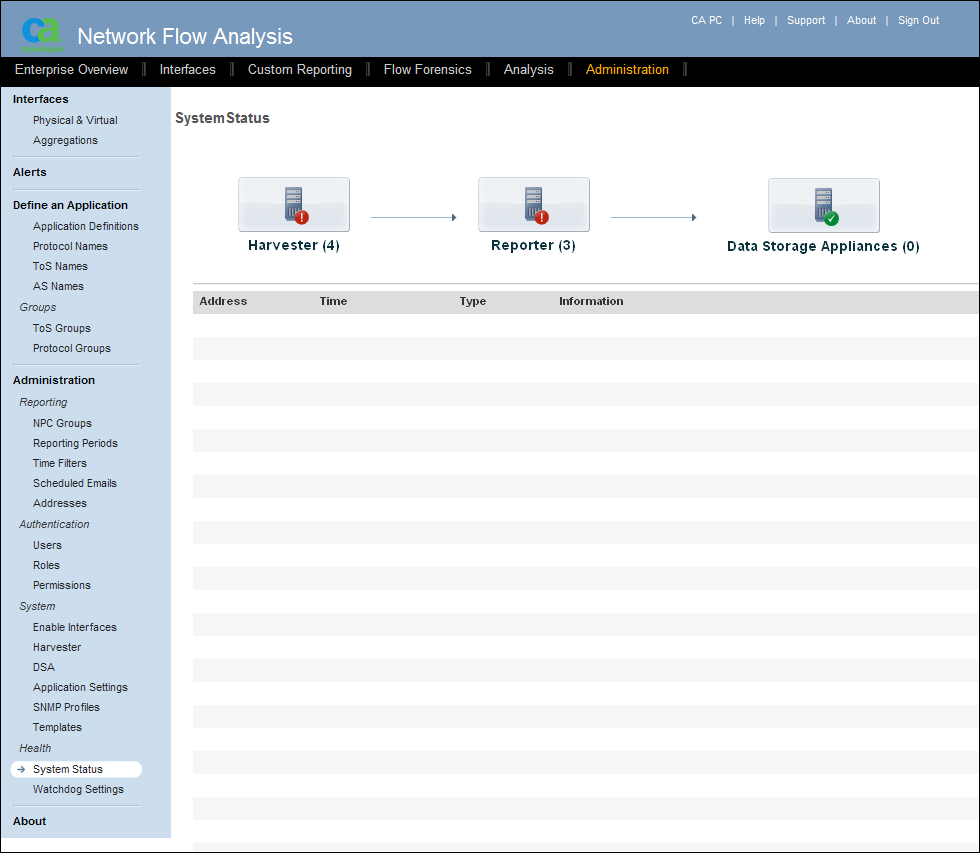Click the Reporter server icon showing an alert
The width and height of the screenshot is (980, 853).
(x=533, y=204)
